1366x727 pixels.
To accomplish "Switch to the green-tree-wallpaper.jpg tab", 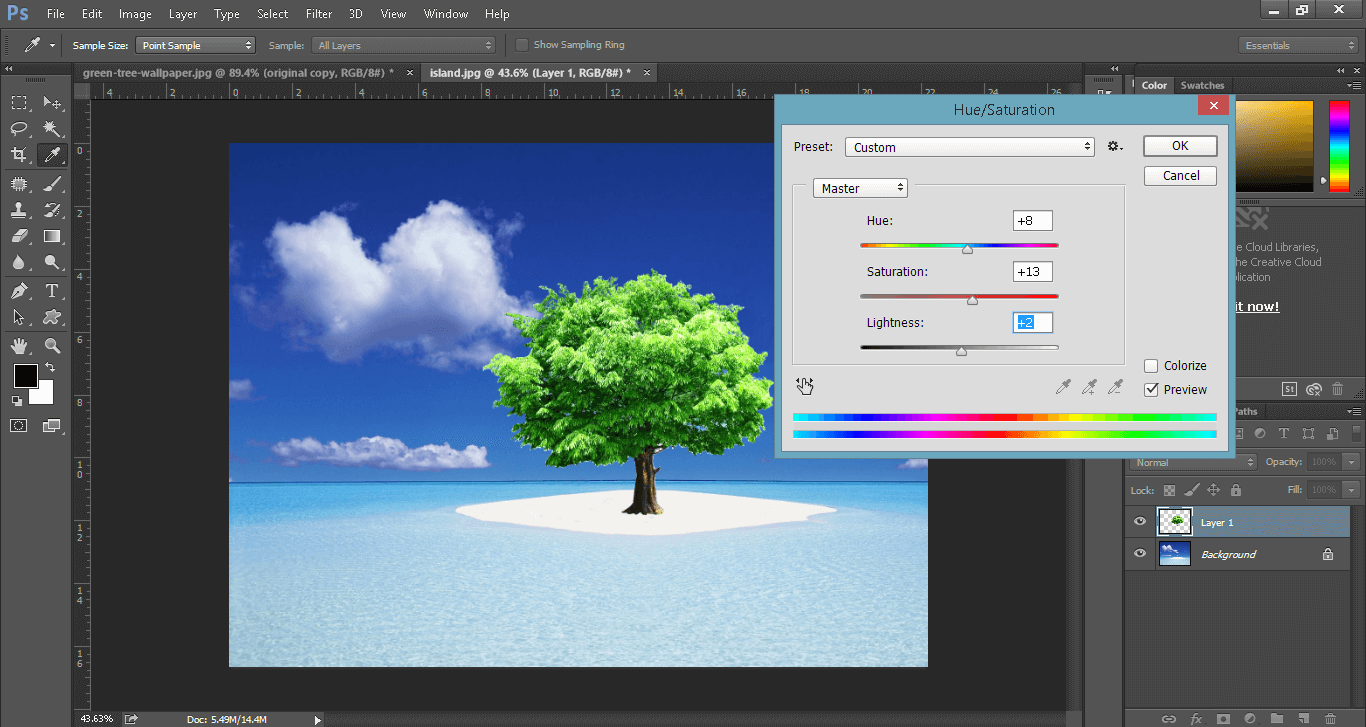I will [238, 73].
